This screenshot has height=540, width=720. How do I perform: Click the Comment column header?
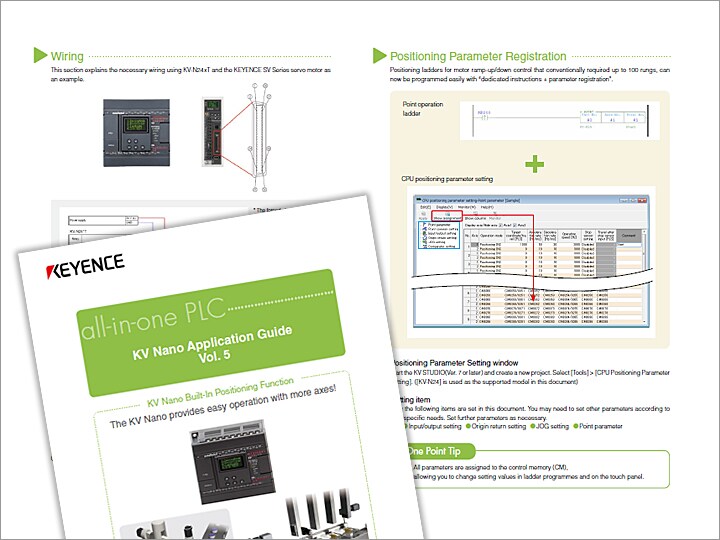[629, 236]
